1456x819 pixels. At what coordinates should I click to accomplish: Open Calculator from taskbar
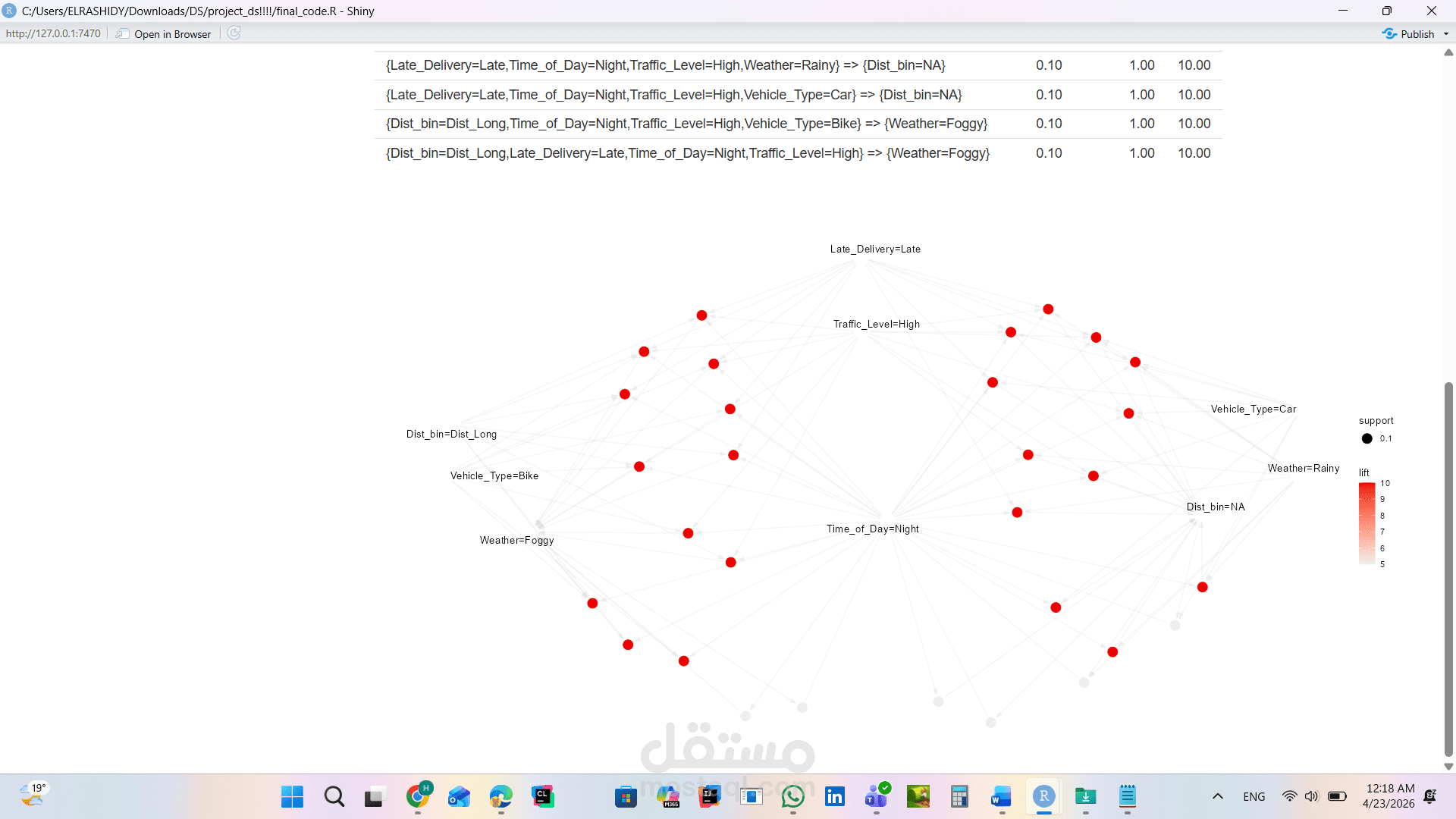tap(959, 796)
